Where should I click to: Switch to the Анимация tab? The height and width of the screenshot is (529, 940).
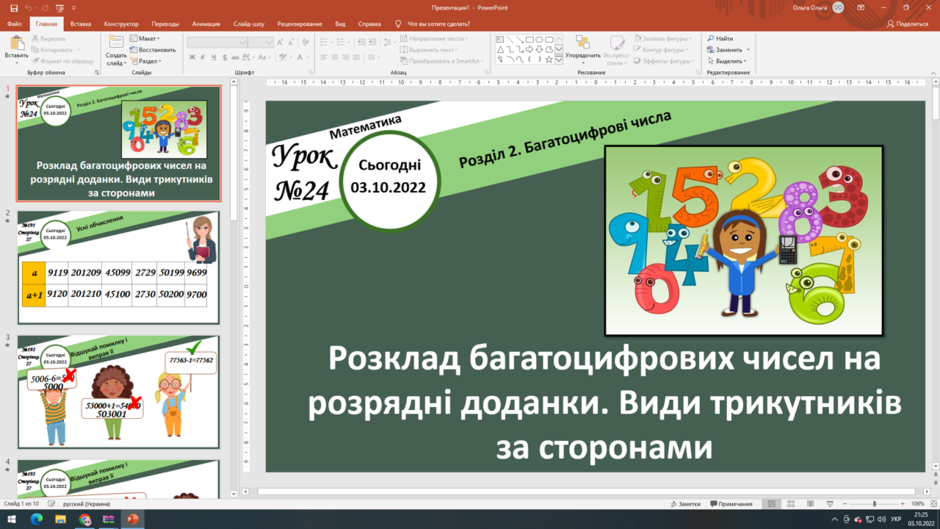coord(206,24)
